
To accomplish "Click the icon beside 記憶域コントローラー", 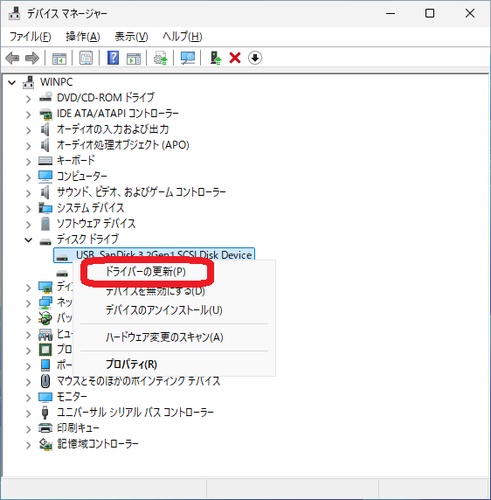I will click(45, 444).
